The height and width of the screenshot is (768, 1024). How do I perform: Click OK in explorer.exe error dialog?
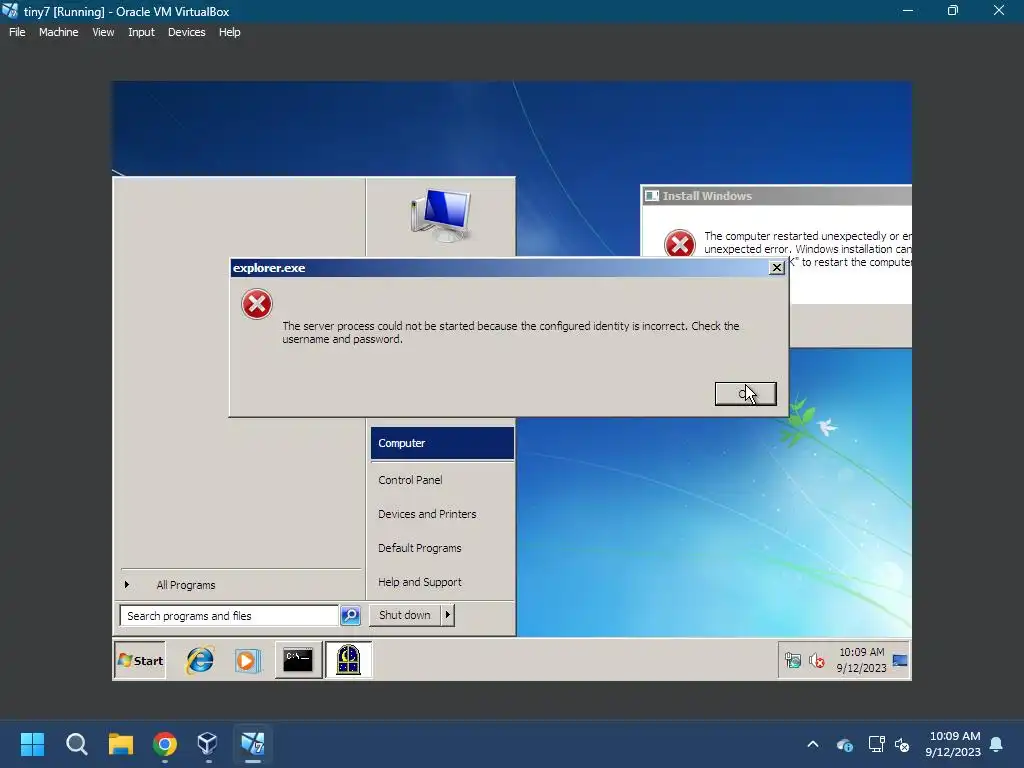(x=746, y=394)
